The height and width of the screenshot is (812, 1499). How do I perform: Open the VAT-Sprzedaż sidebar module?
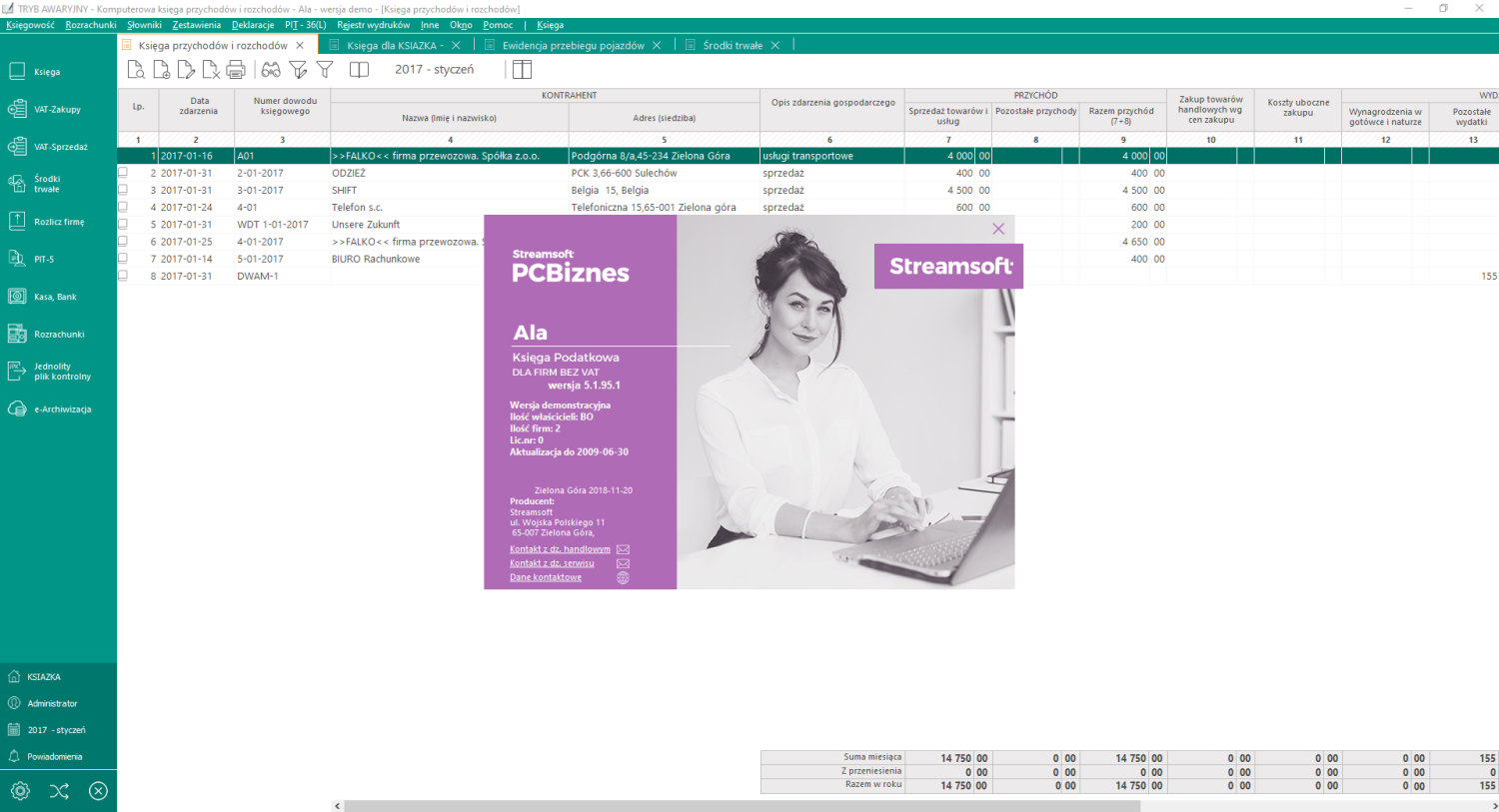coord(47,147)
